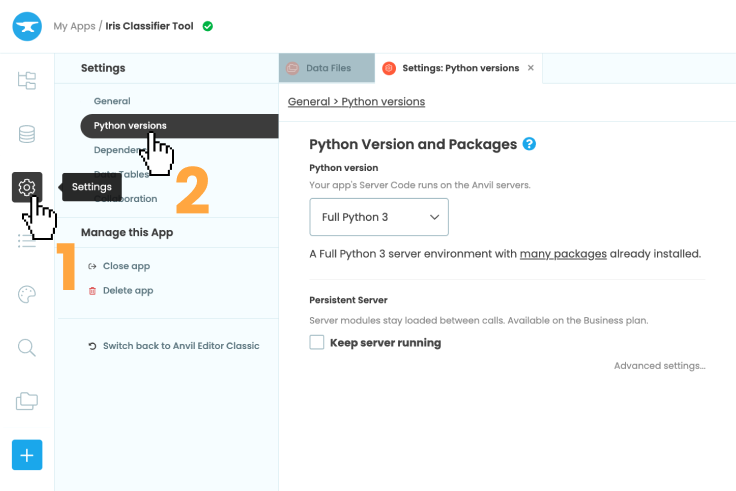This screenshot has height=491, width=736.
Task: Open the Data database sidebar icon
Action: point(27,134)
